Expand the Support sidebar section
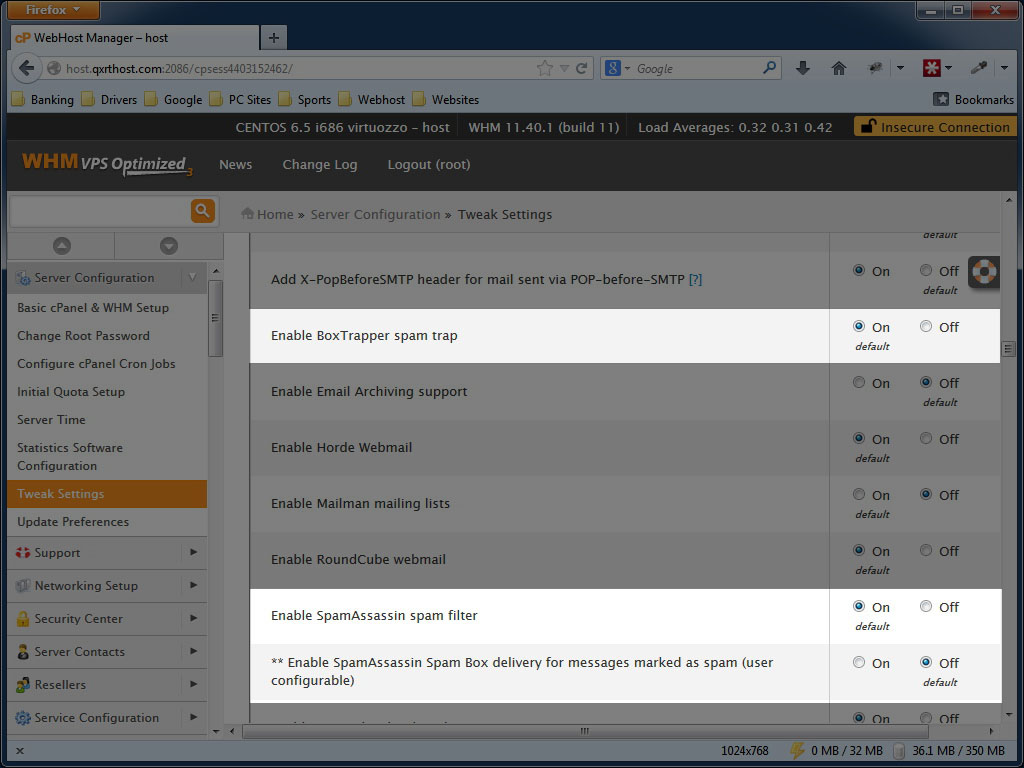Viewport: 1024px width, 768px height. coord(193,552)
